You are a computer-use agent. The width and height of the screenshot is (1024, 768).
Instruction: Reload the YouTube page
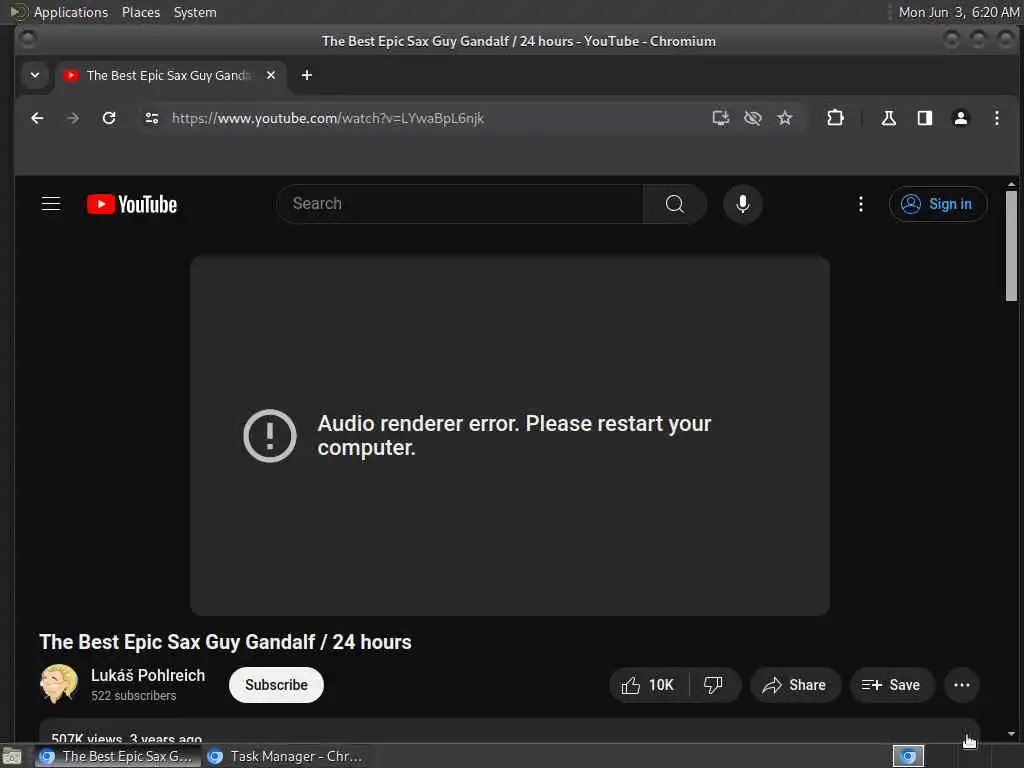click(109, 118)
